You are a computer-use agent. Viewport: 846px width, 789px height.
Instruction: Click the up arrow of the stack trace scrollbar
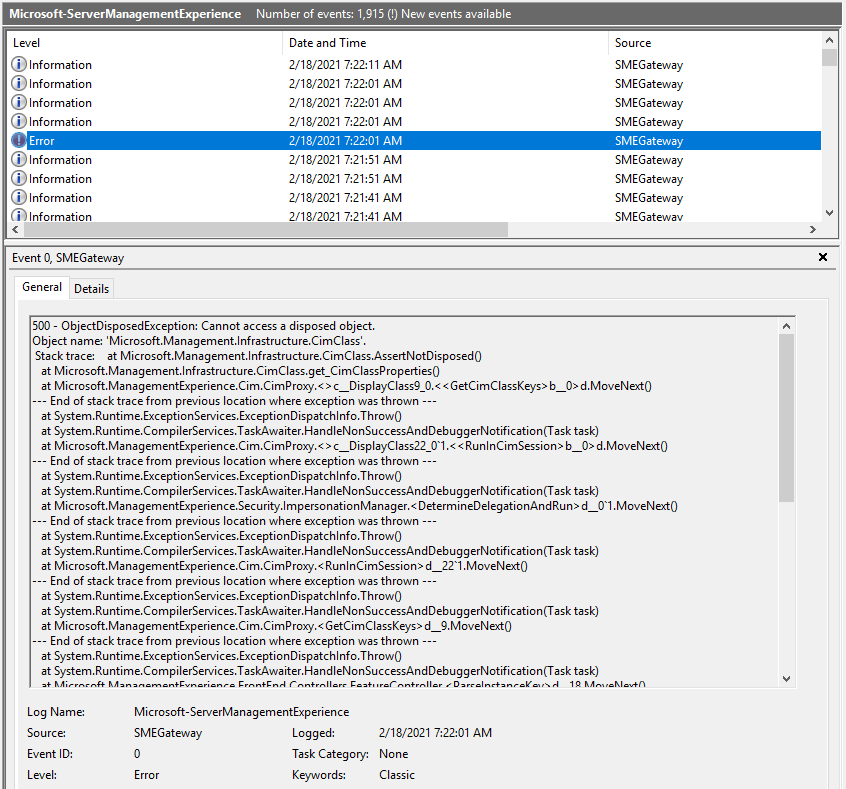pyautogui.click(x=786, y=325)
